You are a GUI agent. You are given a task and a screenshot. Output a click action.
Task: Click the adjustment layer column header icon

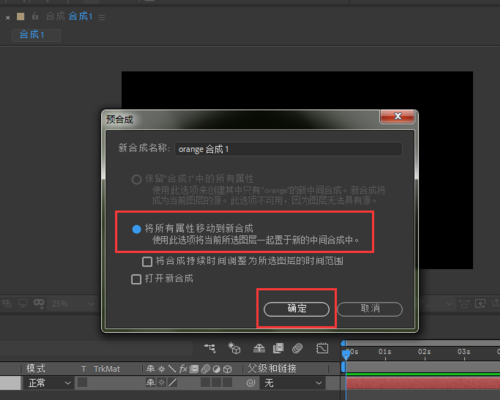216,369
